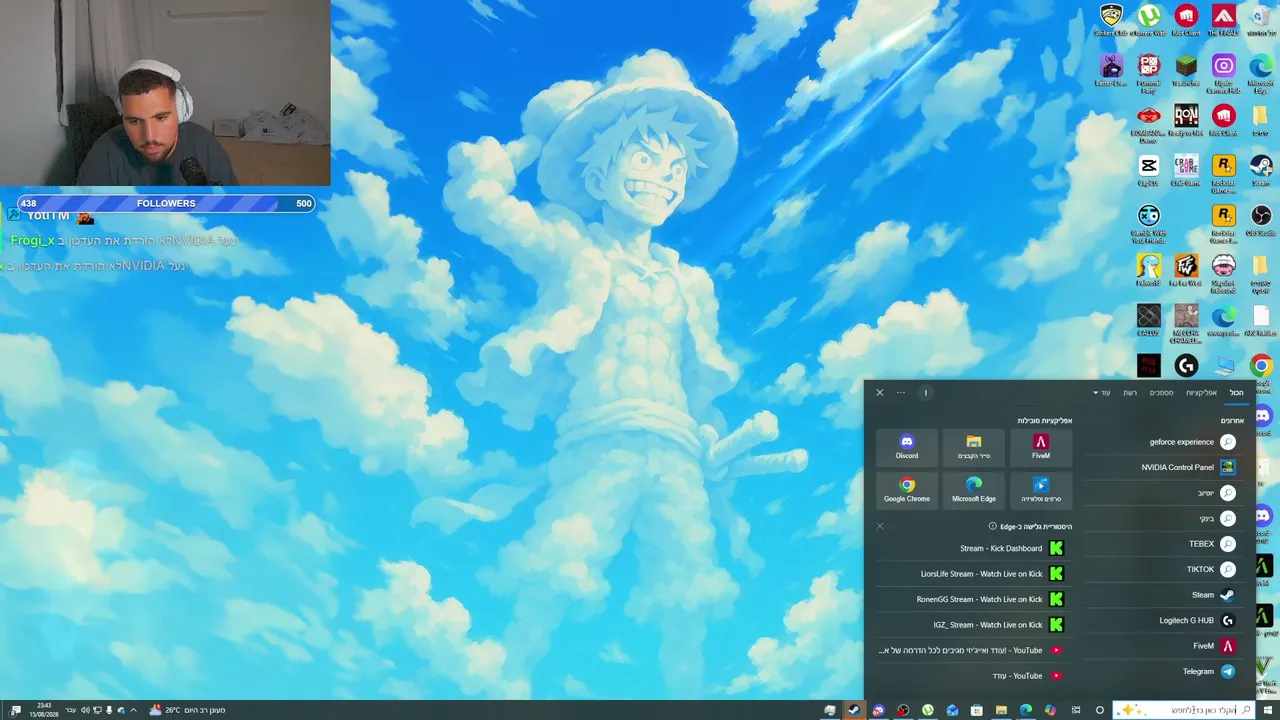Image resolution: width=1280 pixels, height=720 pixels.
Task: Select the Palworld desktop icon
Action: (1149, 270)
